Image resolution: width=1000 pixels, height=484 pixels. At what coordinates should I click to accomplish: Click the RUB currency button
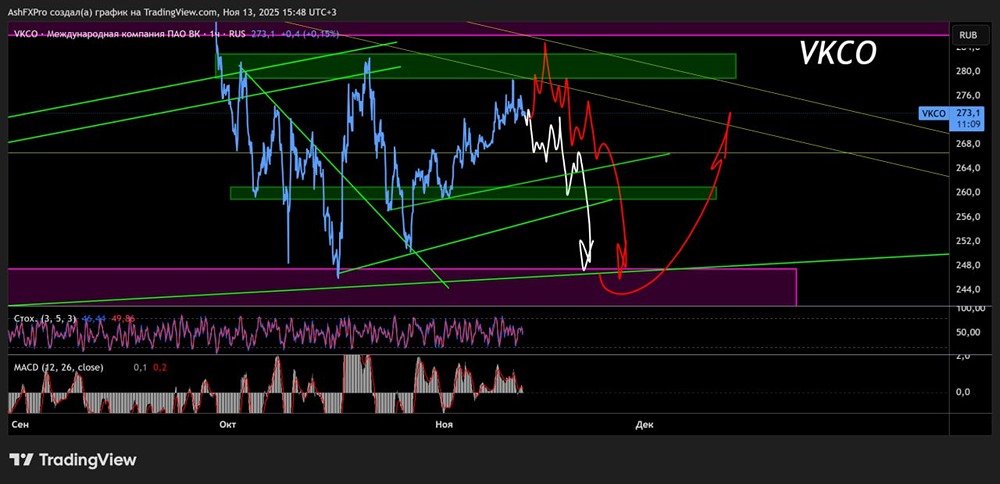970,34
